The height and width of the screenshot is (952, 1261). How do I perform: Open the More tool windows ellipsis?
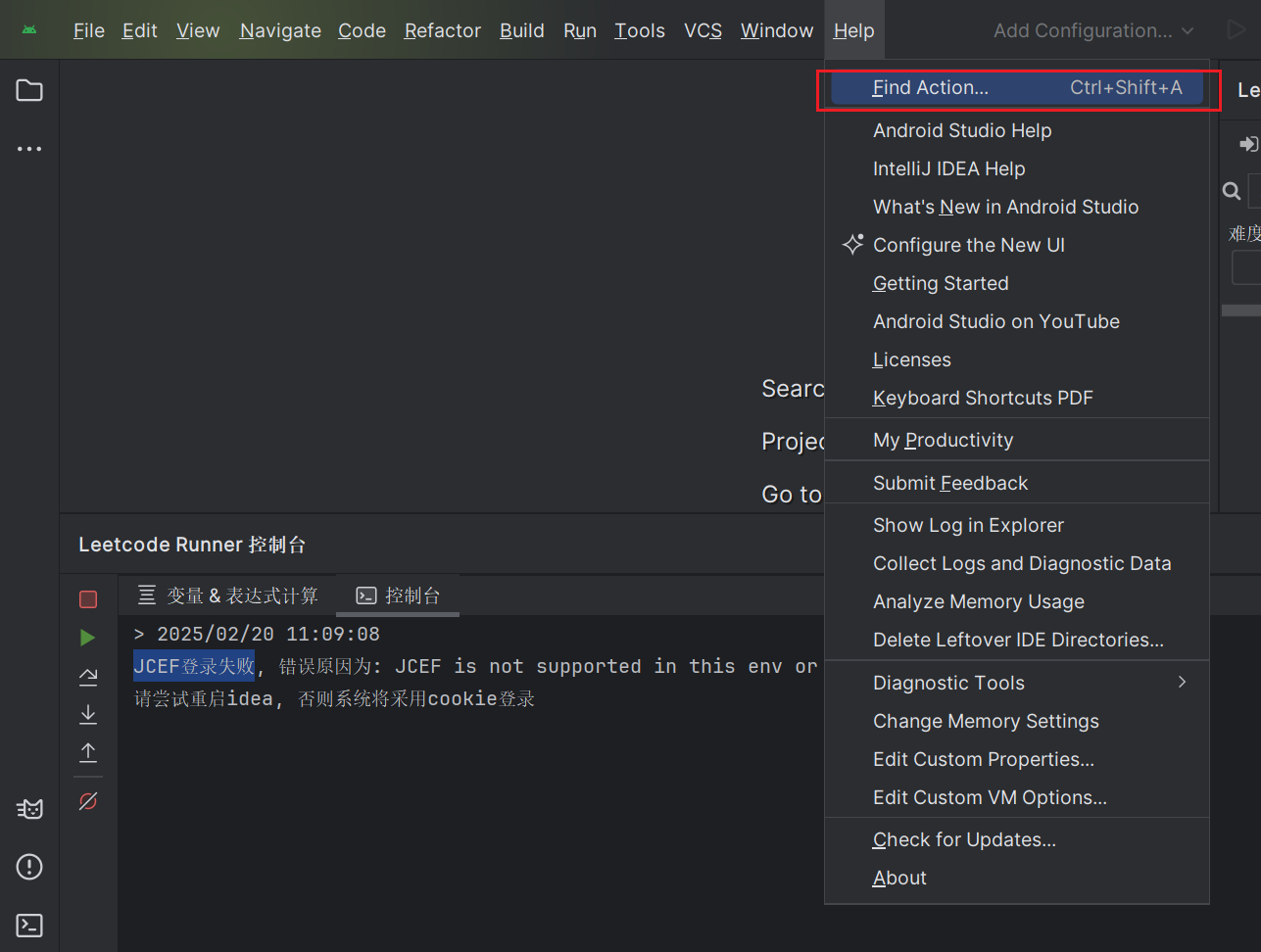coord(29,149)
